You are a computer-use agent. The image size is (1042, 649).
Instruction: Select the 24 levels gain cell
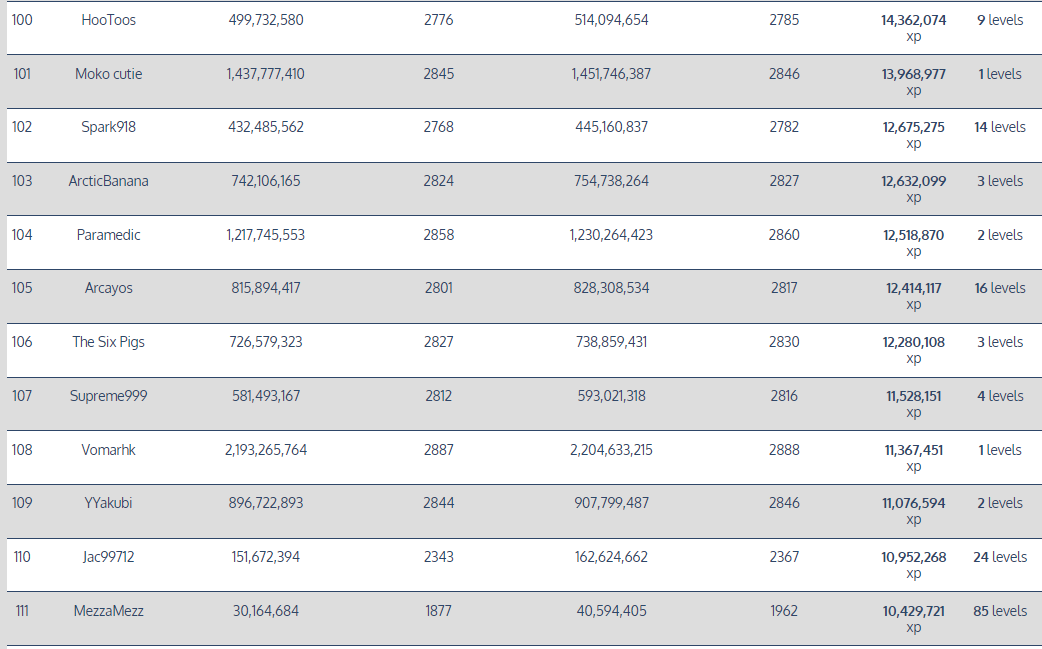tap(999, 557)
